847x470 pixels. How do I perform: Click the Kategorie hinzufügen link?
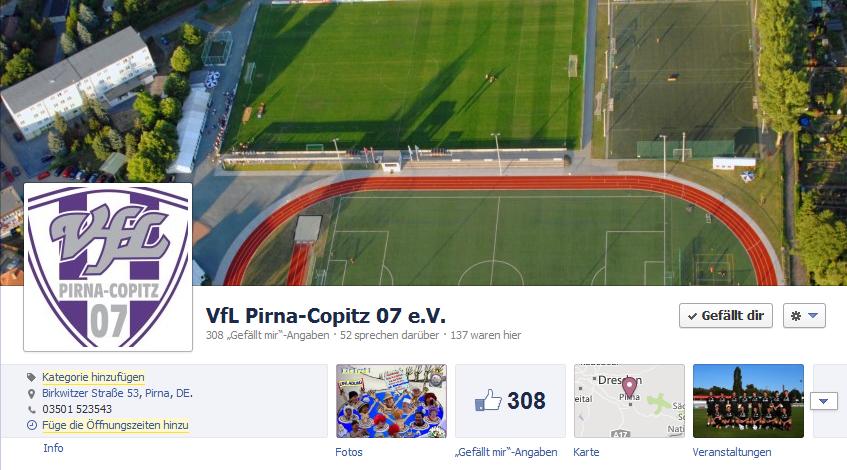click(x=93, y=377)
